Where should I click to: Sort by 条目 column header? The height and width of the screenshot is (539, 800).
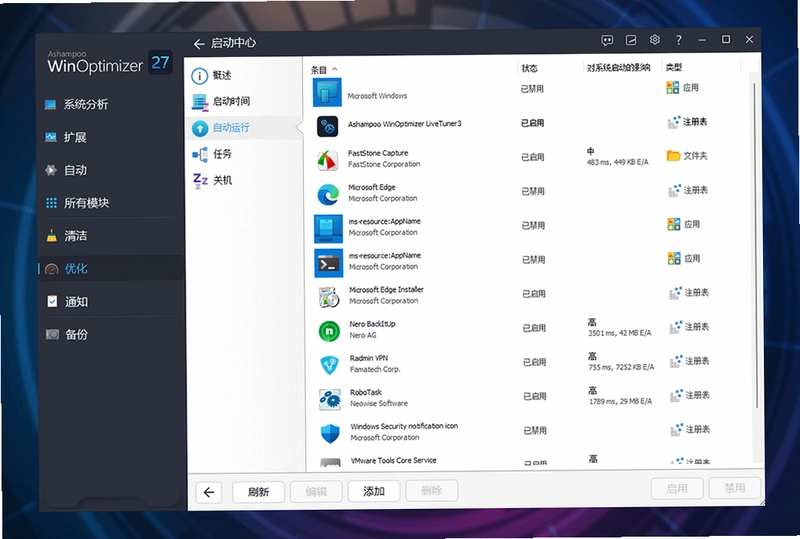coord(319,70)
